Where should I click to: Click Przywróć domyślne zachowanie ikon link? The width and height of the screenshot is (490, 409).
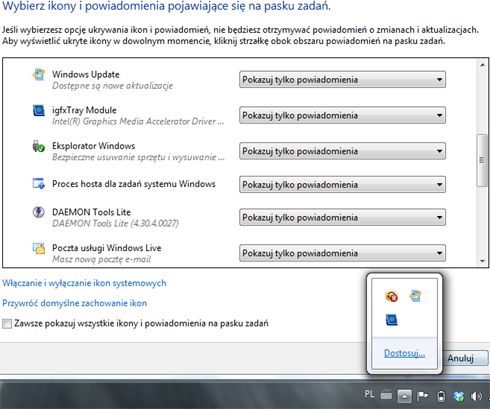[75, 303]
